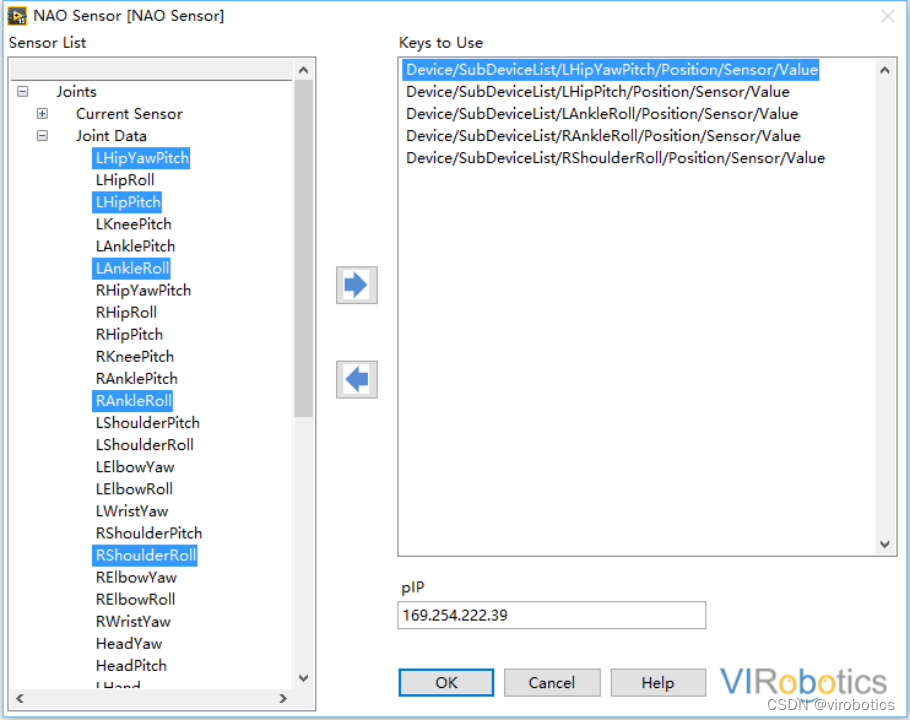Viewport: 910px width, 720px height.
Task: Select the LAnkleRoll key in Keys to Use
Action: pos(602,114)
